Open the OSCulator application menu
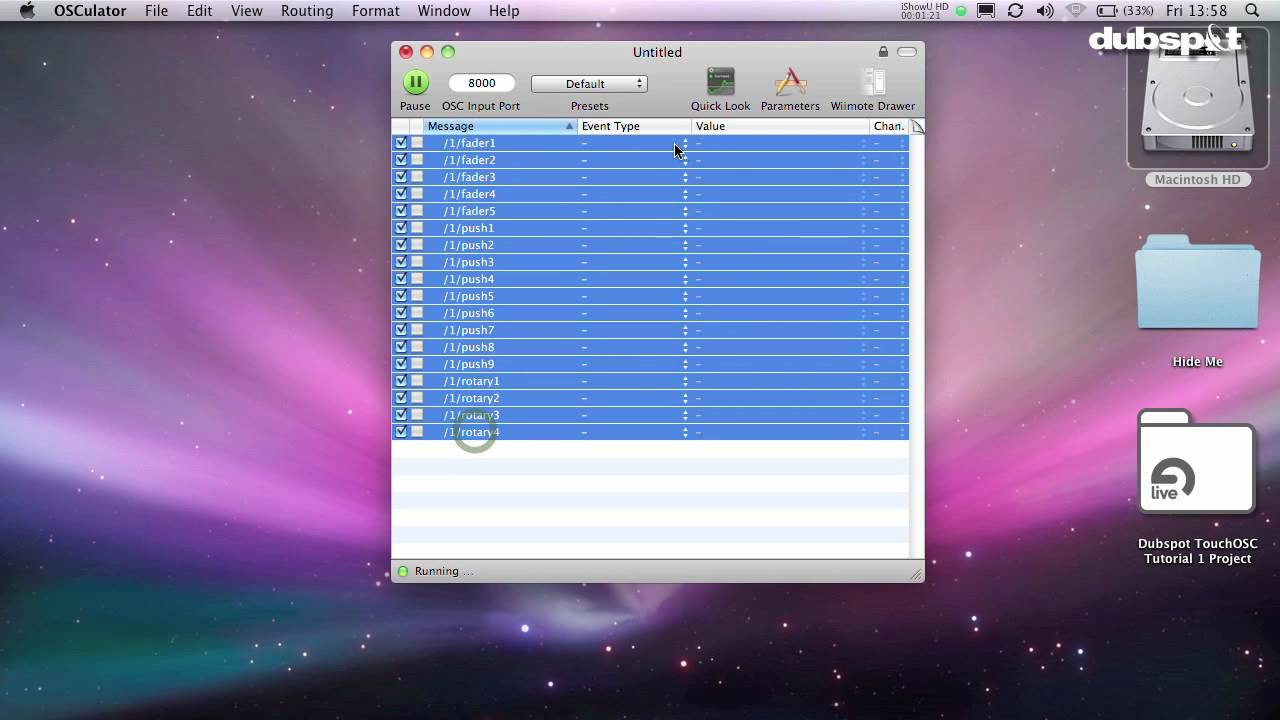 pyautogui.click(x=90, y=11)
